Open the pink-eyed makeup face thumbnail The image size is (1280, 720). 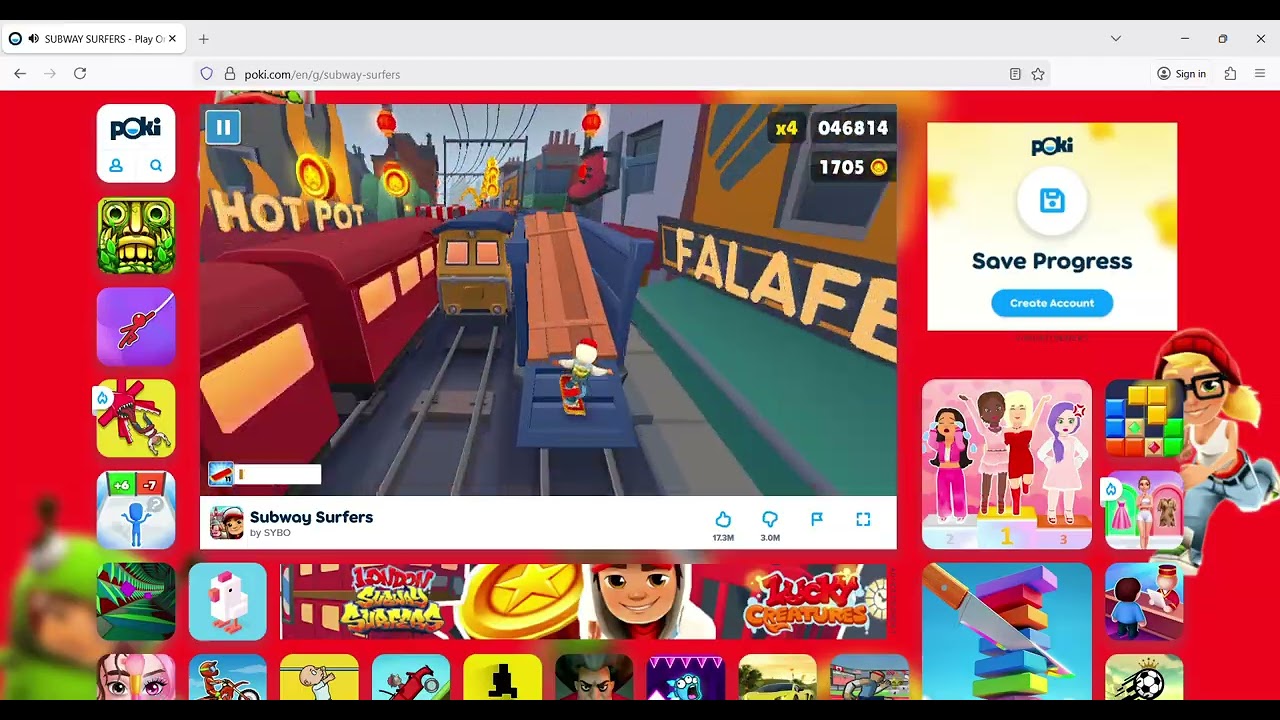[136, 677]
